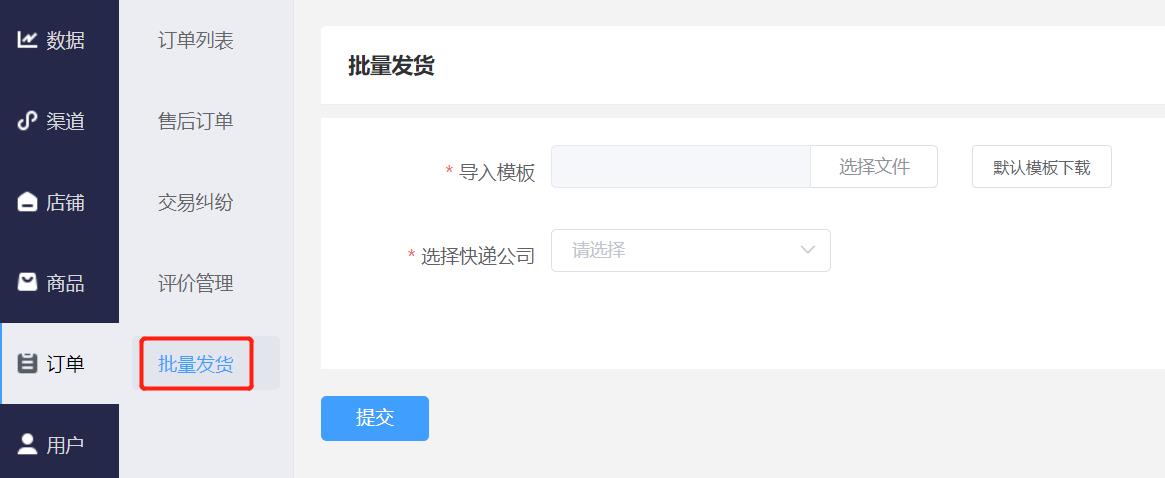Click the link-shaped icon beside 渠道

[x=27, y=120]
